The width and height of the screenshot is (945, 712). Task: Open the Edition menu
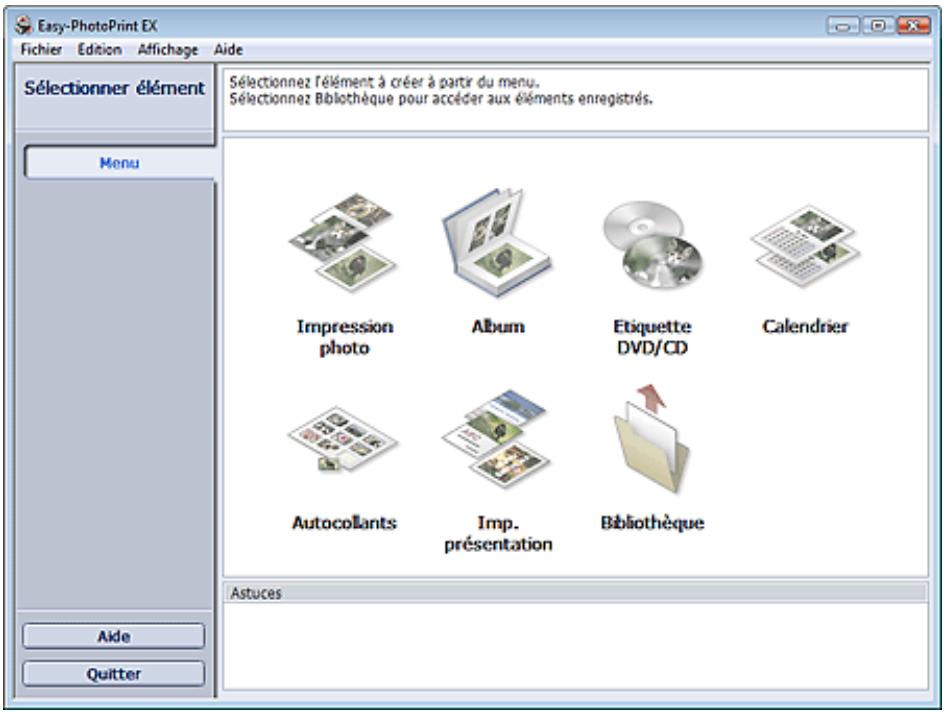[x=99, y=49]
